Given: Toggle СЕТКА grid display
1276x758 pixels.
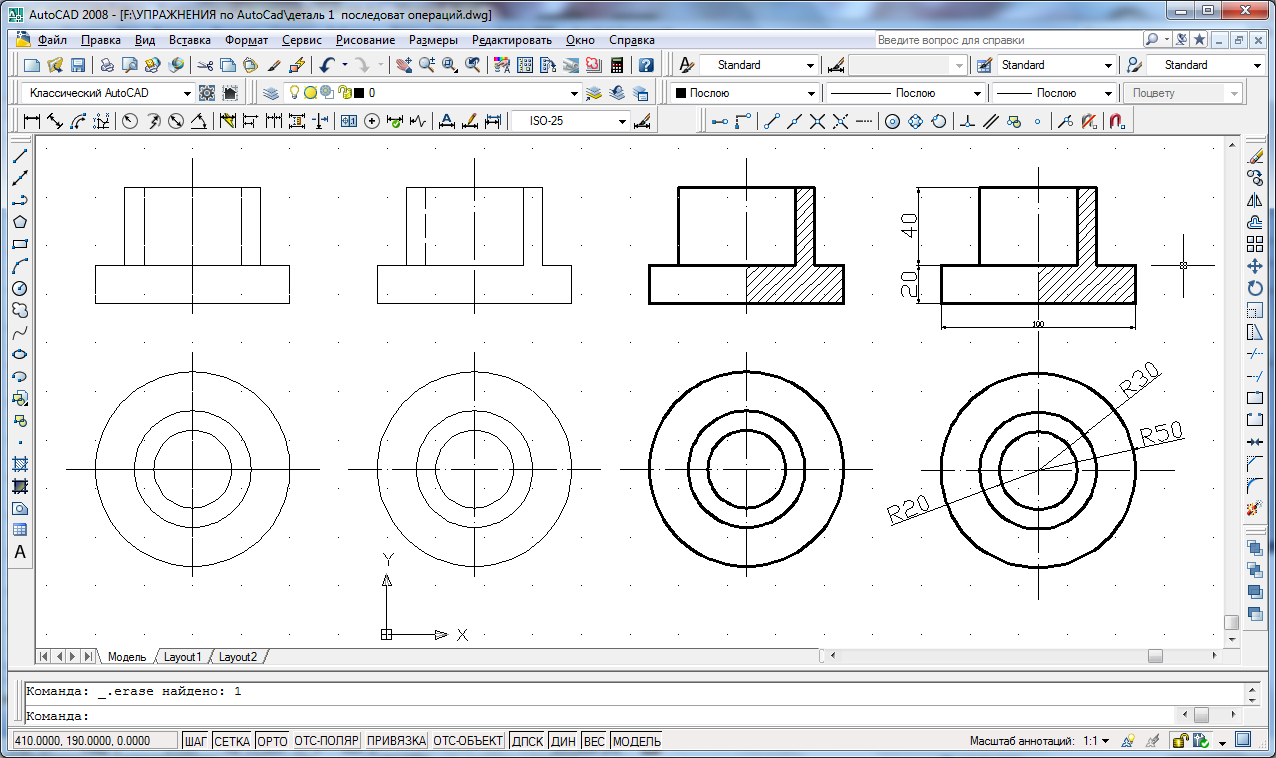Looking at the screenshot, I should 232,741.
